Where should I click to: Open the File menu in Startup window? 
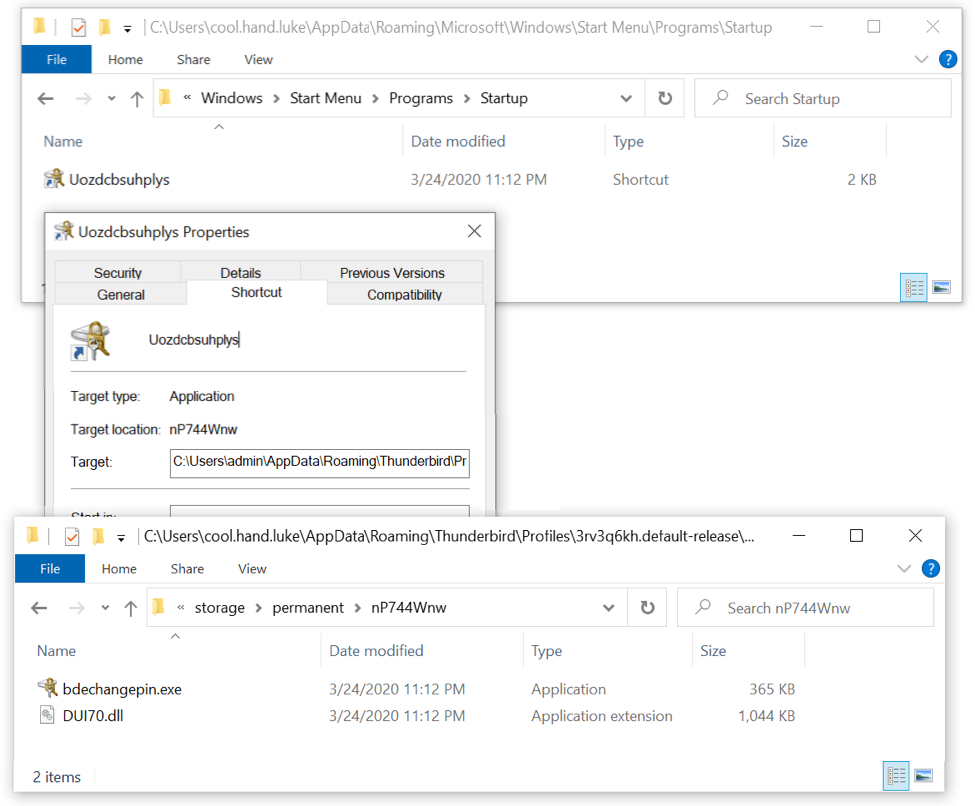tap(56, 60)
